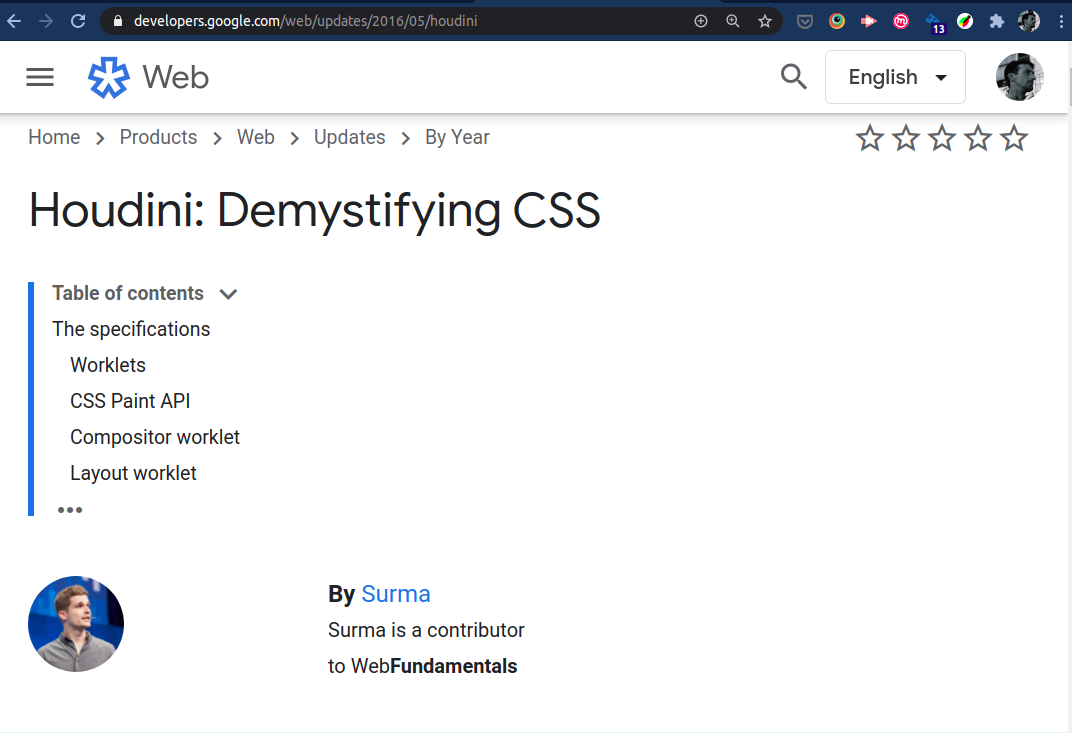
Task: Jump to Layout worklet section
Action: pyautogui.click(x=133, y=473)
